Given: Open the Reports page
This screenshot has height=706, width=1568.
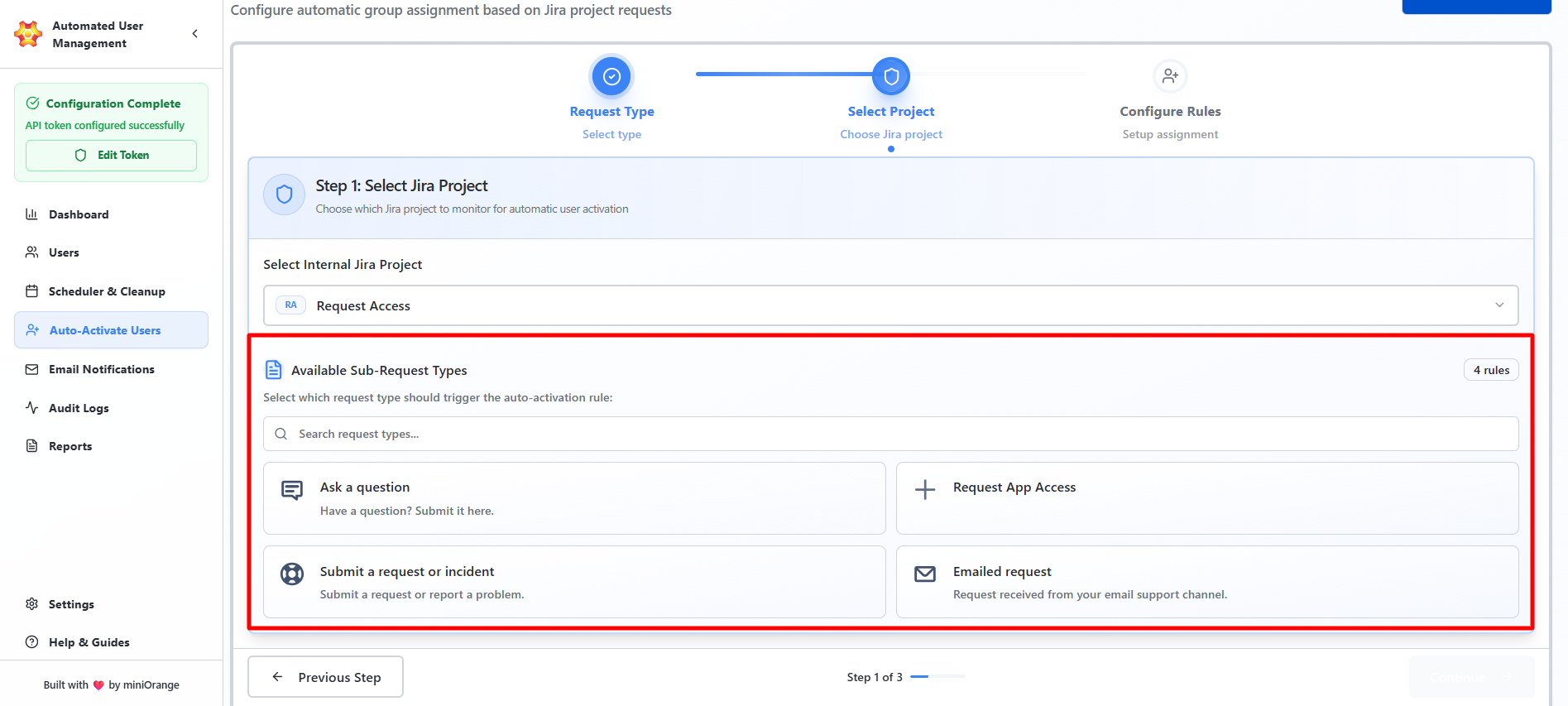Looking at the screenshot, I should point(111,446).
